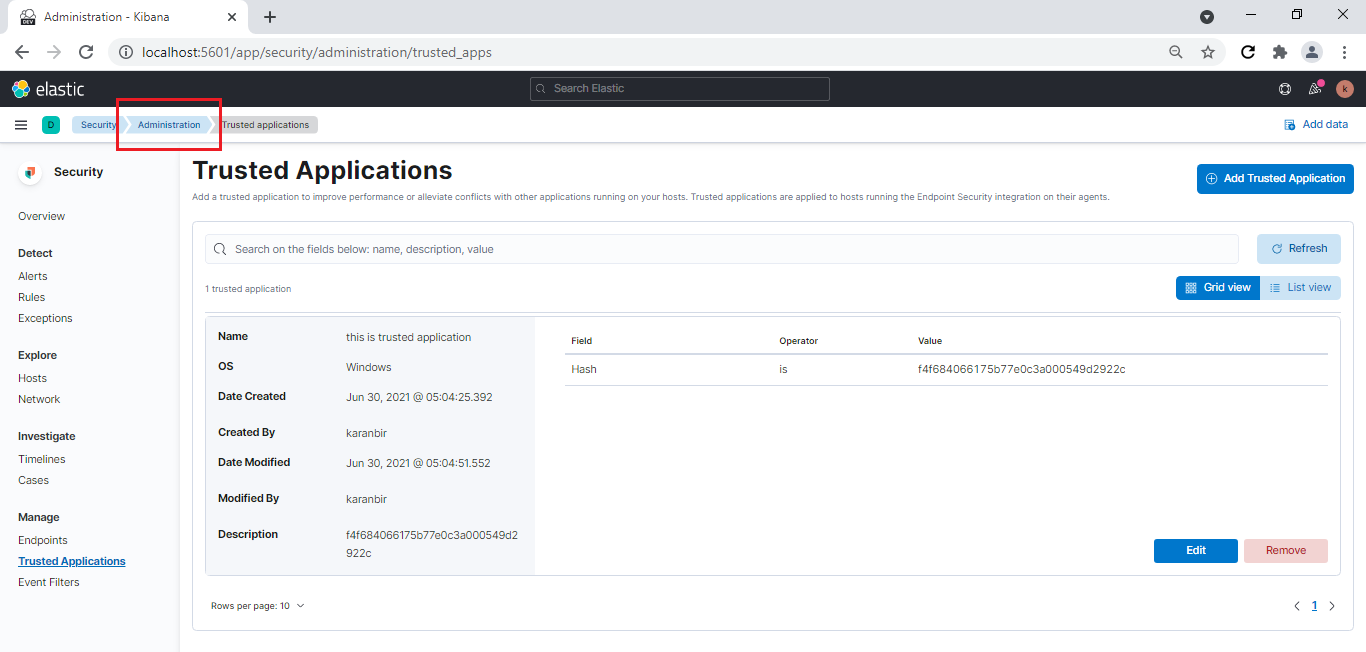Screen dimensions: 1366x652
Task: Open the Kibana navigation hamburger menu
Action: pos(20,124)
